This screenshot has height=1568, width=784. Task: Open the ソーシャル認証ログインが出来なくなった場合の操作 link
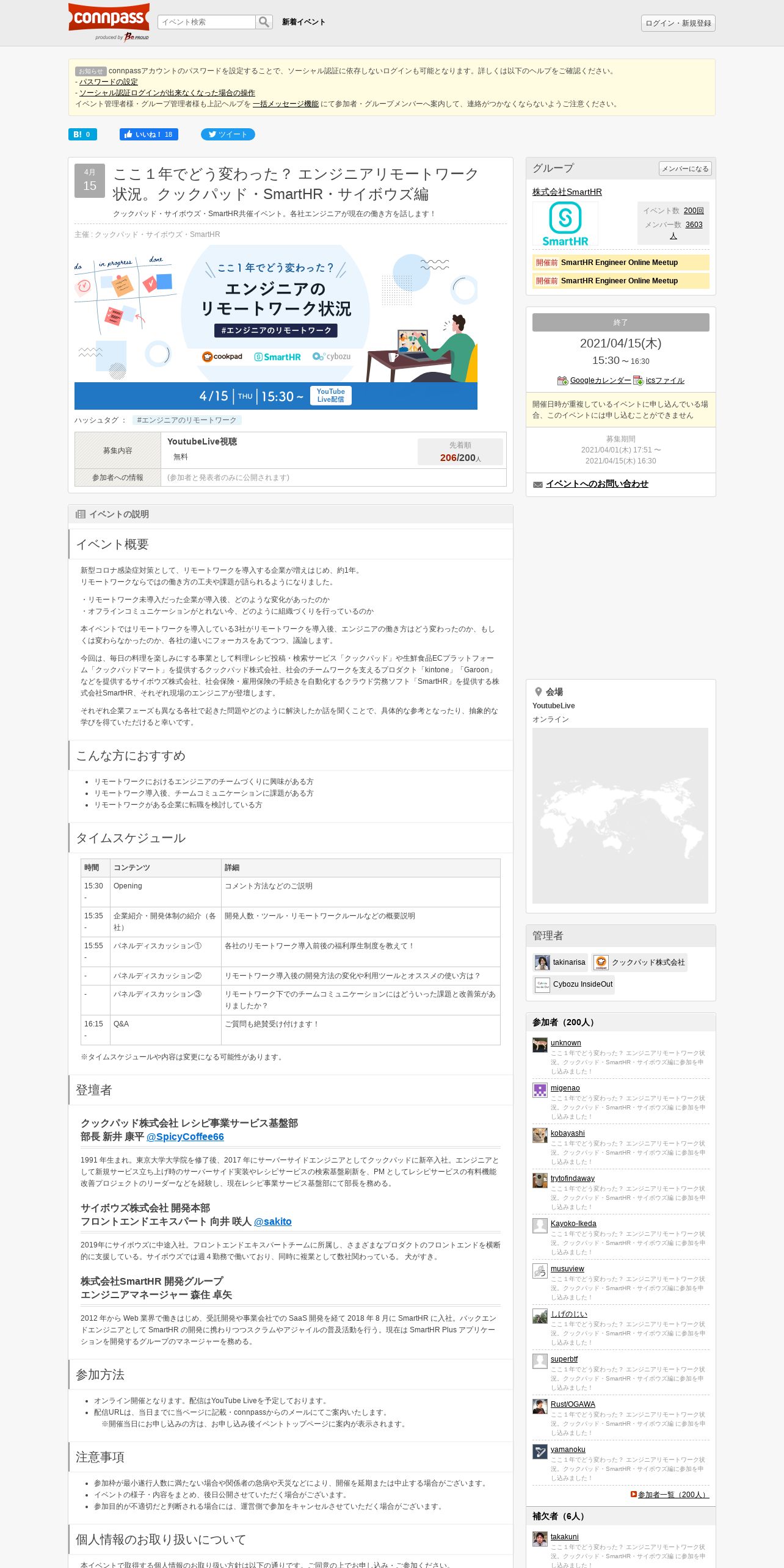click(x=167, y=93)
